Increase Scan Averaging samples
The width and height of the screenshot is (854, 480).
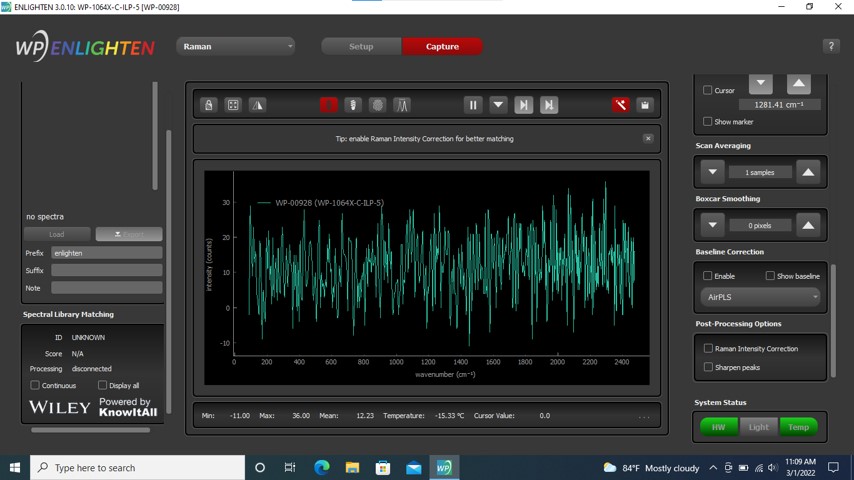(x=808, y=172)
